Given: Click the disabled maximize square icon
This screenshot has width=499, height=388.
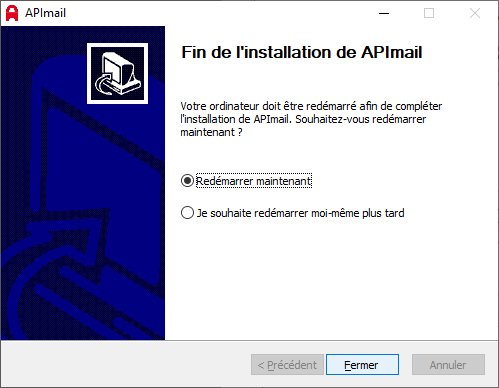Looking at the screenshot, I should point(429,13).
